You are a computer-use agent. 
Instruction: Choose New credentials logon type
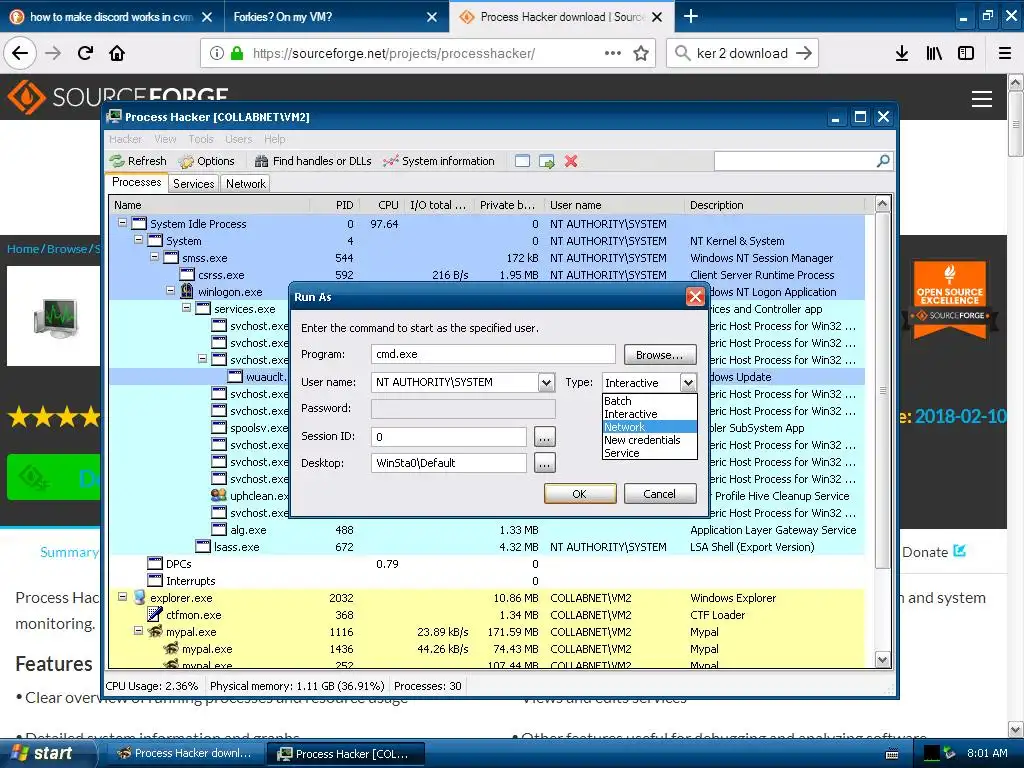tap(650, 440)
